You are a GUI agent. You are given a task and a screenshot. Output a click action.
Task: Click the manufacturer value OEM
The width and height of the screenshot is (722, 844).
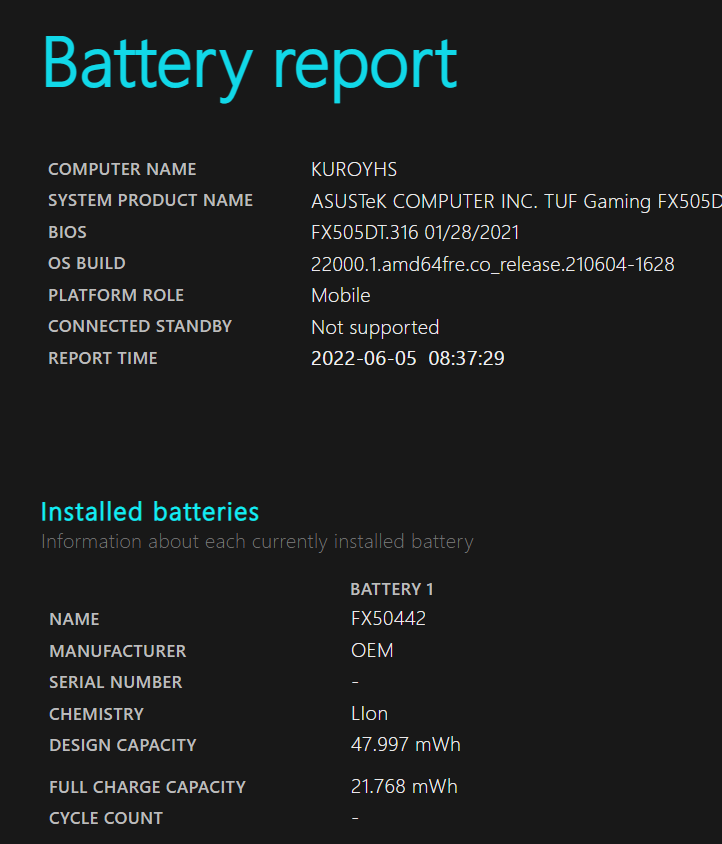(x=372, y=651)
